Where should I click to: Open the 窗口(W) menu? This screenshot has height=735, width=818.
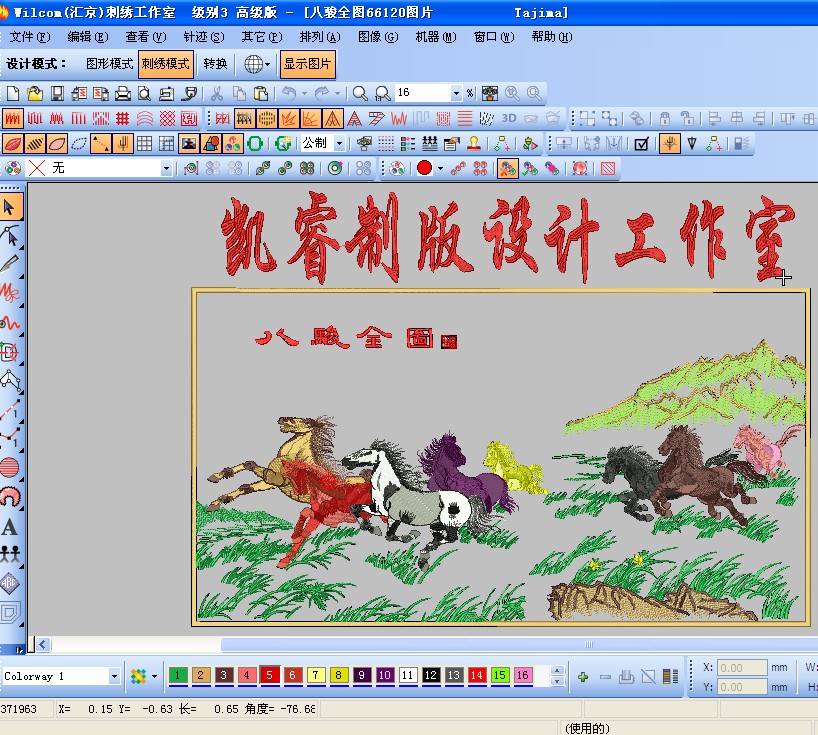point(494,37)
